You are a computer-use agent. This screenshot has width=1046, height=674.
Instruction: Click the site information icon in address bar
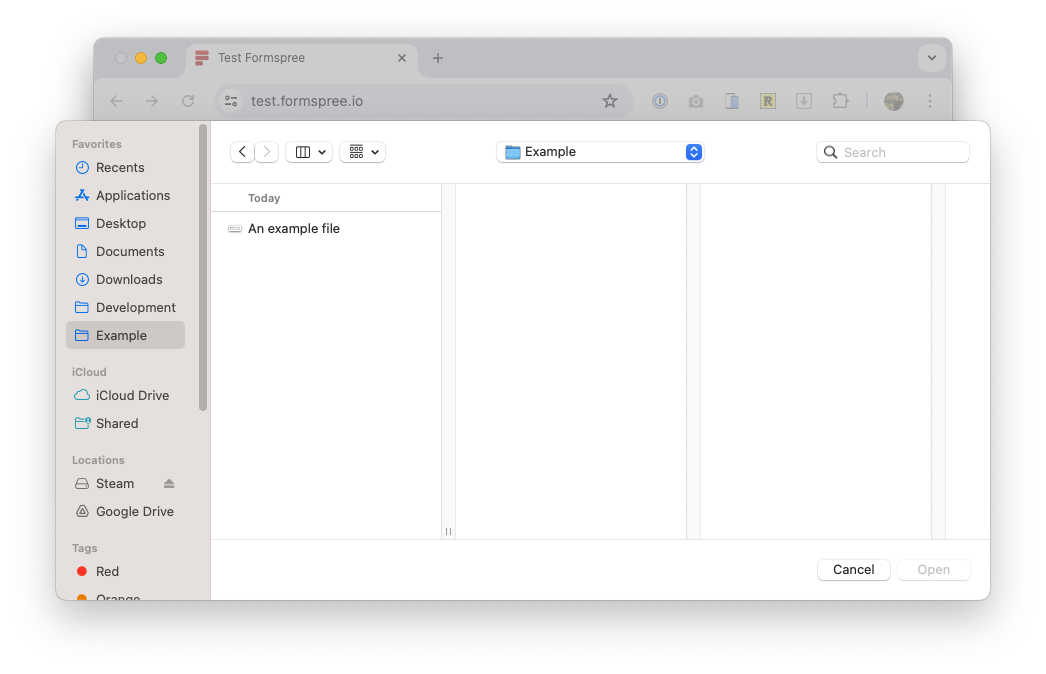pos(231,101)
